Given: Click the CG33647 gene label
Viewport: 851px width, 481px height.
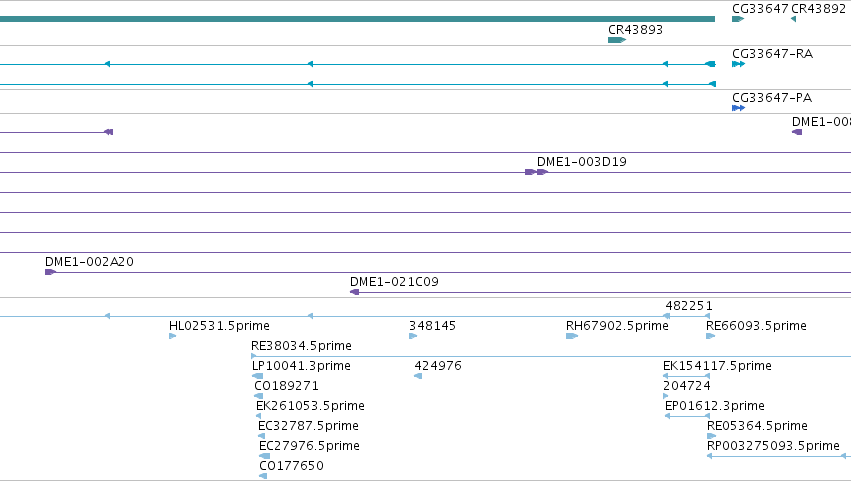Looking at the screenshot, I should click(760, 9).
